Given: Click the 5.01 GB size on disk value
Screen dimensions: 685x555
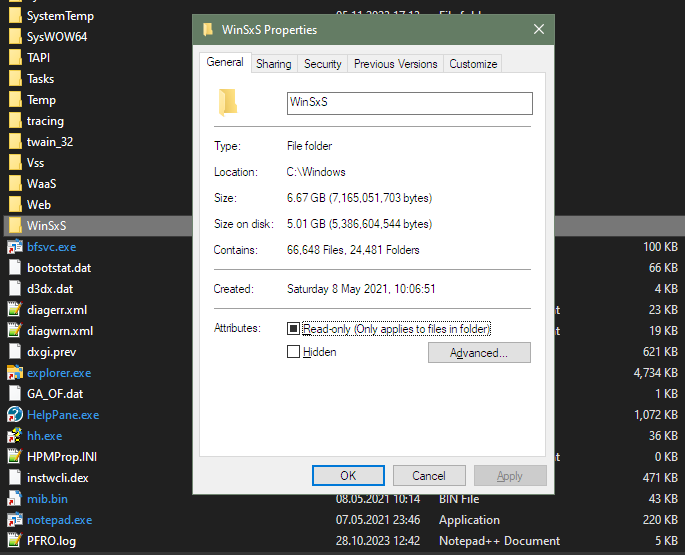Looking at the screenshot, I should point(359,224).
